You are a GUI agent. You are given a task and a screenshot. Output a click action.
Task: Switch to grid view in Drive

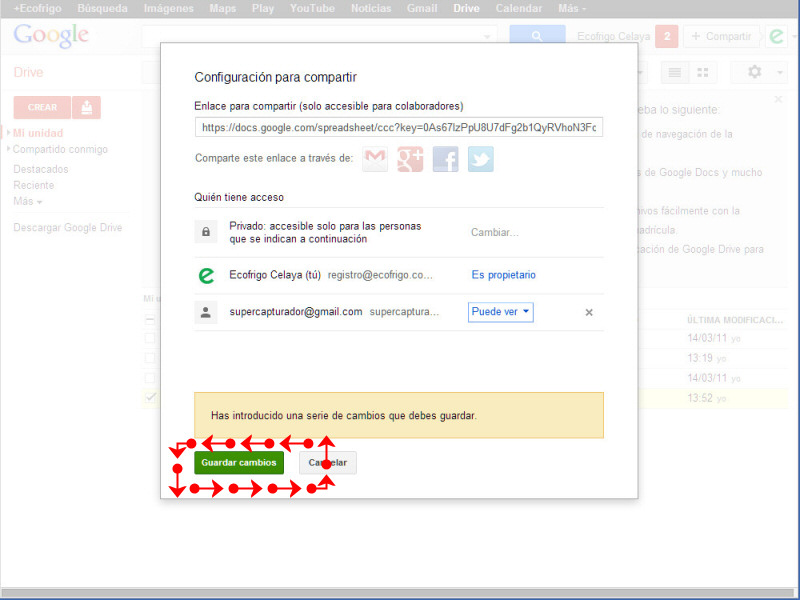click(703, 72)
